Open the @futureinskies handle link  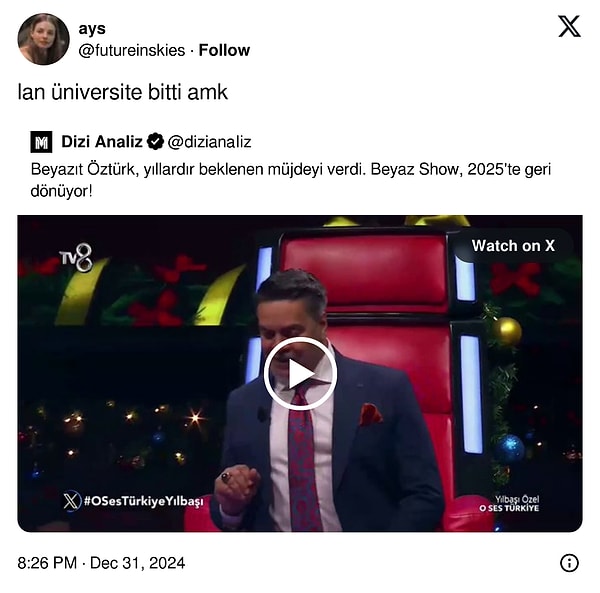132,50
